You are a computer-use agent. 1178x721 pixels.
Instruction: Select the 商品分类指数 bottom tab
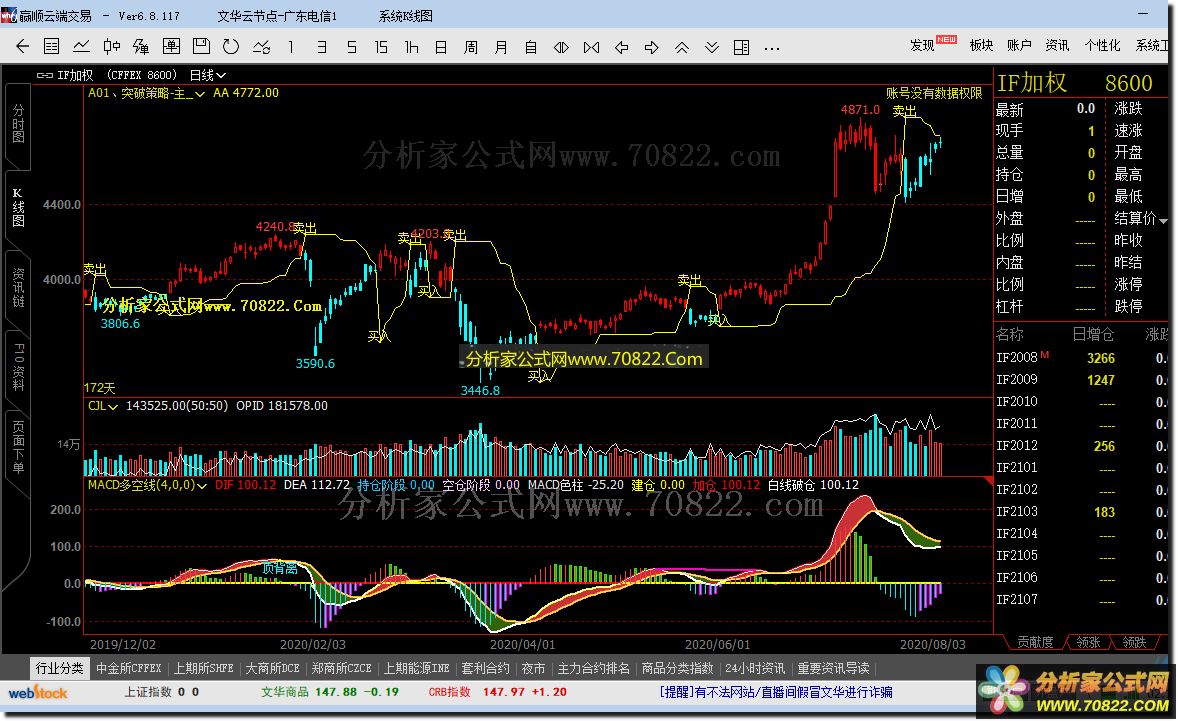click(677, 668)
